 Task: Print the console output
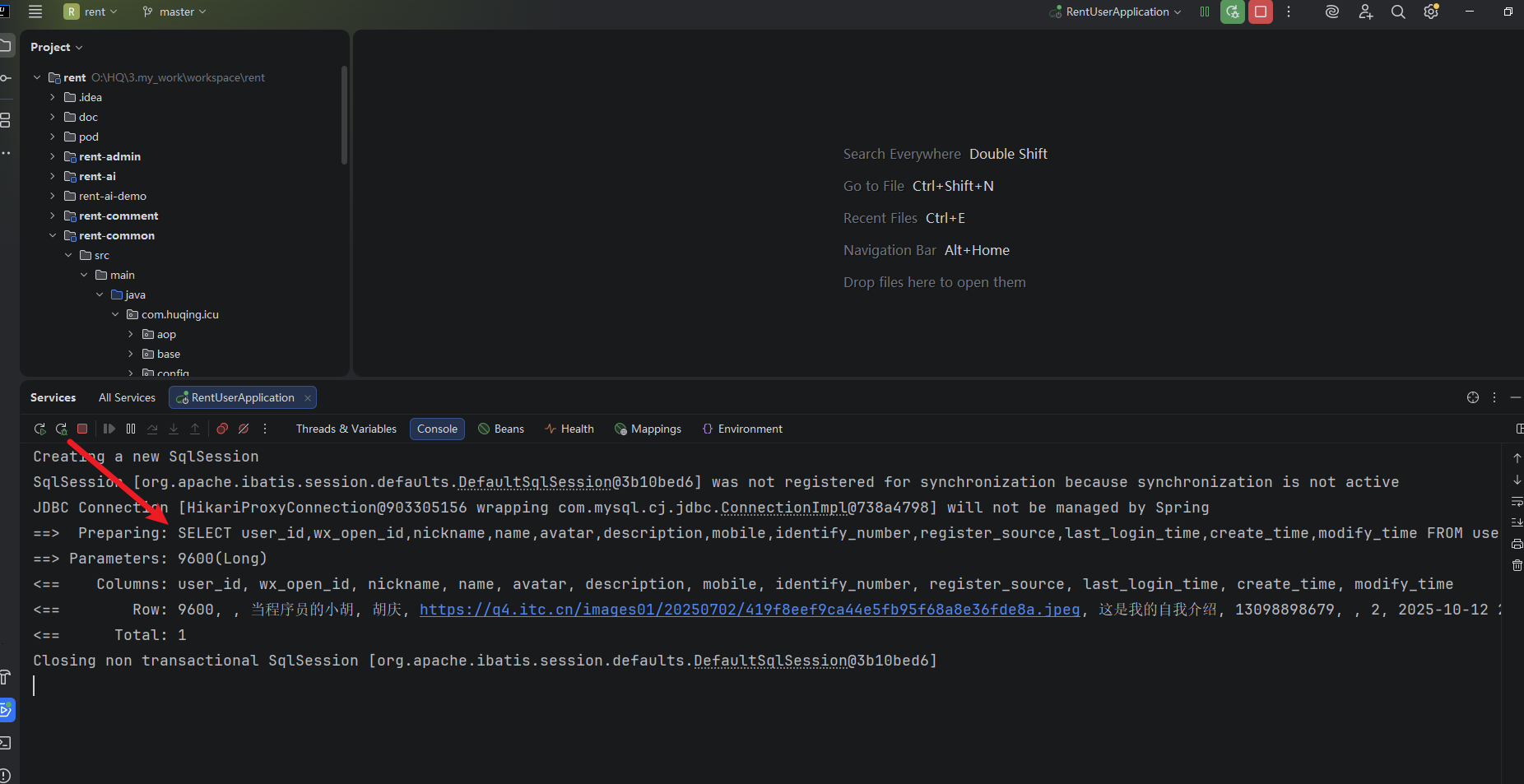click(x=1517, y=544)
